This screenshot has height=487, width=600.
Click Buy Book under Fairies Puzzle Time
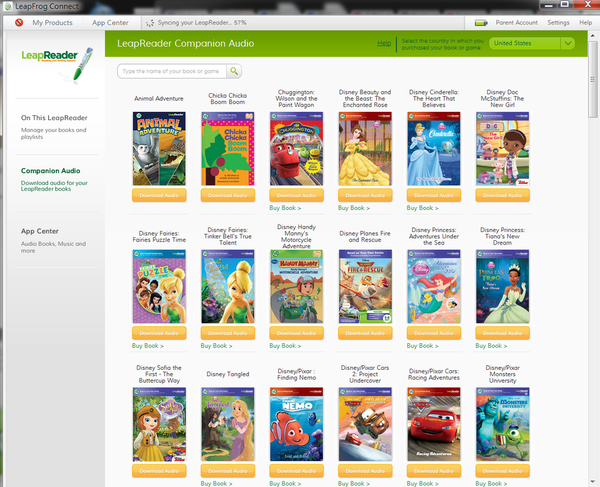click(x=148, y=346)
